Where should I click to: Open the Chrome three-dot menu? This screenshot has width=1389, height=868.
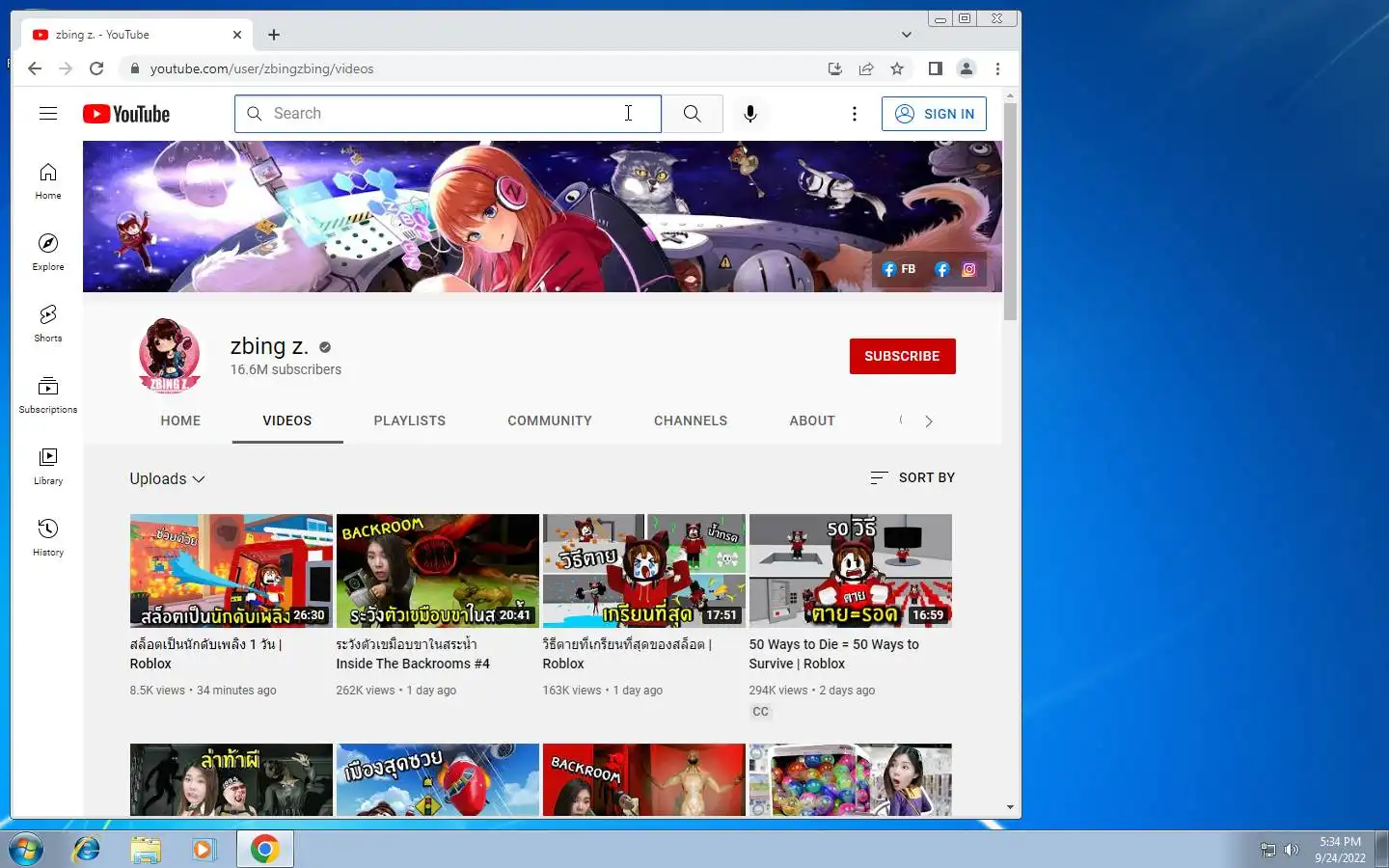point(997,68)
